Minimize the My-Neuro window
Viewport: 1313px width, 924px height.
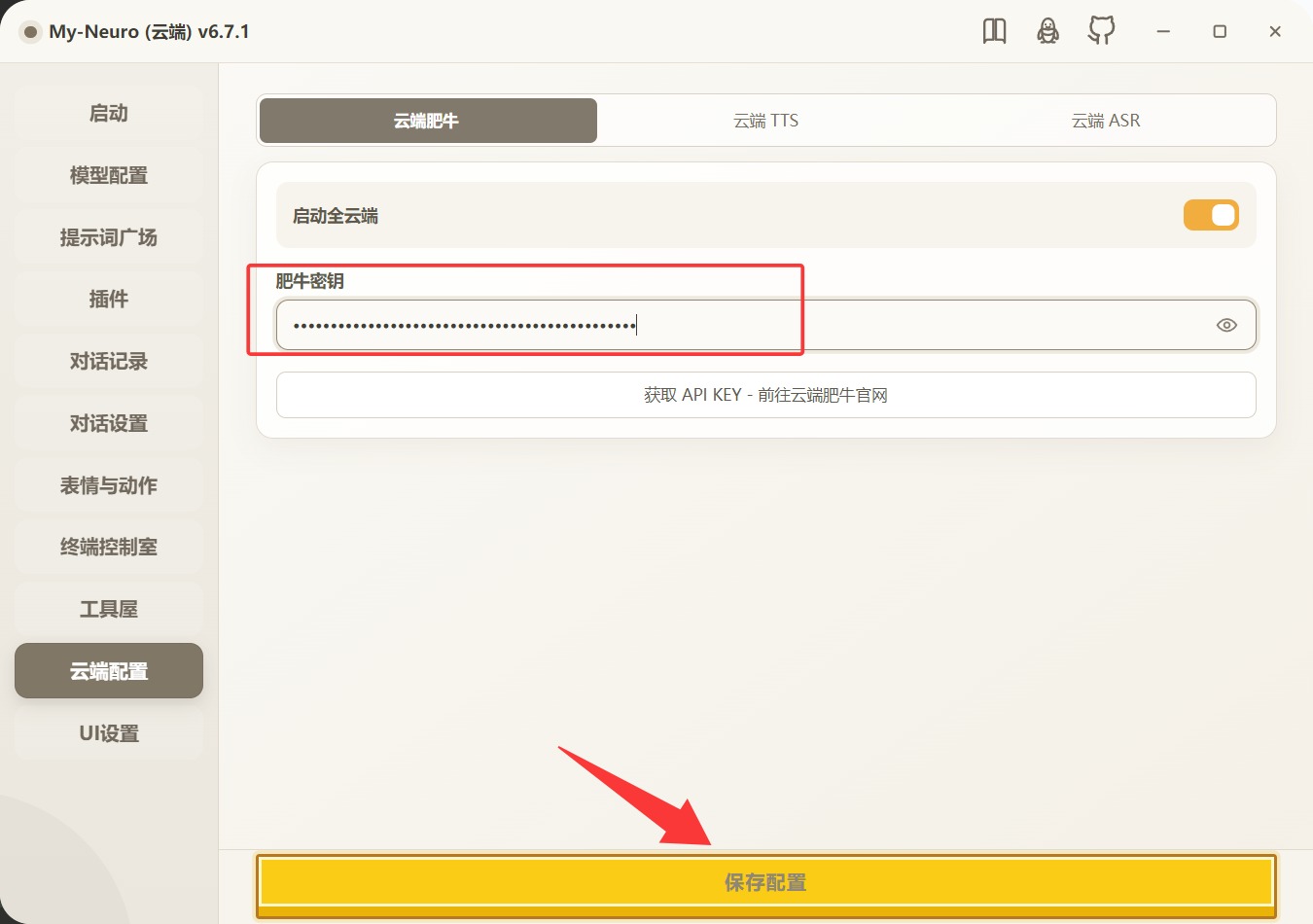1163,31
